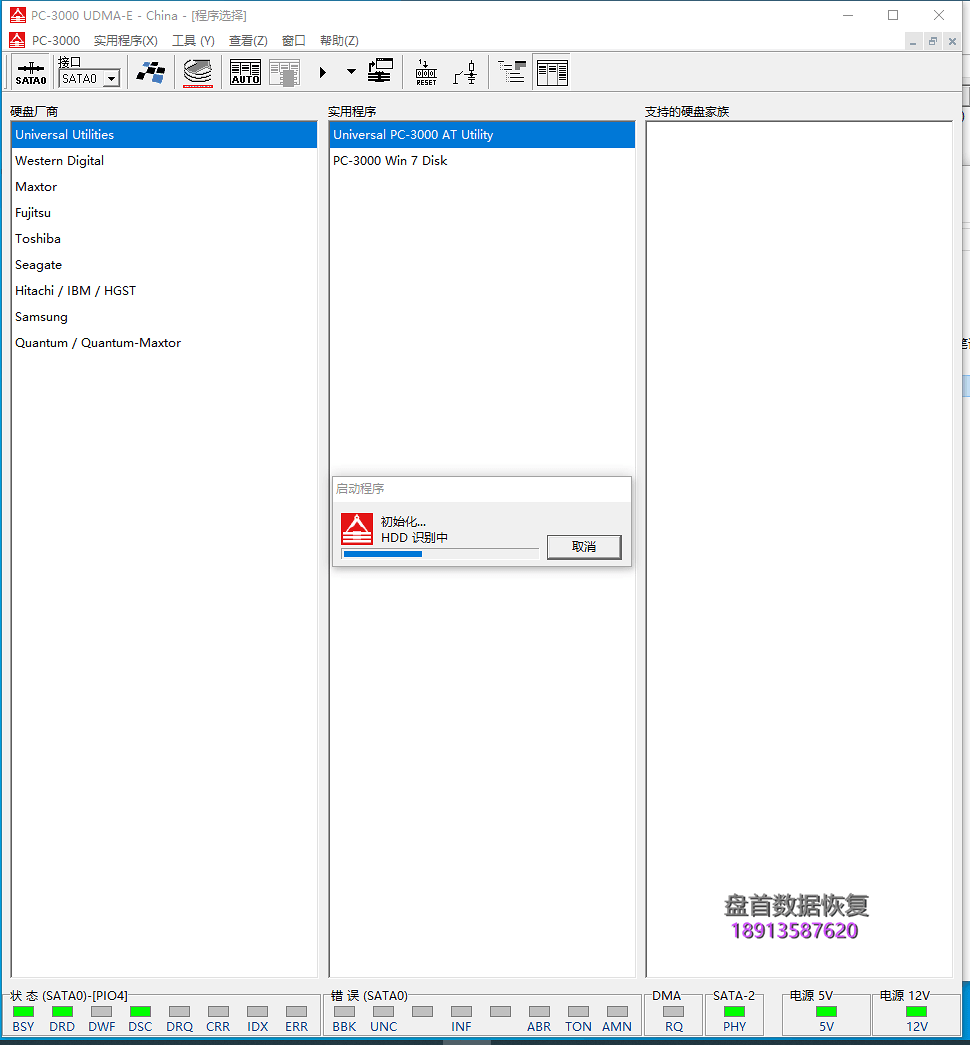Close the inner 程序选择 child window
Image resolution: width=970 pixels, height=1045 pixels.
(952, 41)
